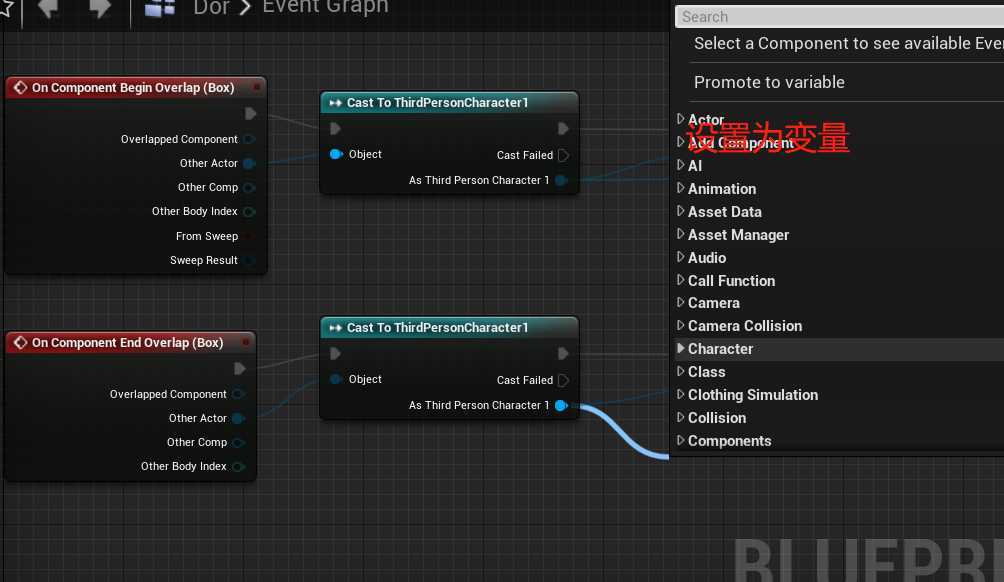
Task: Select the On Component End Overlap (Box) node title
Action: point(127,343)
